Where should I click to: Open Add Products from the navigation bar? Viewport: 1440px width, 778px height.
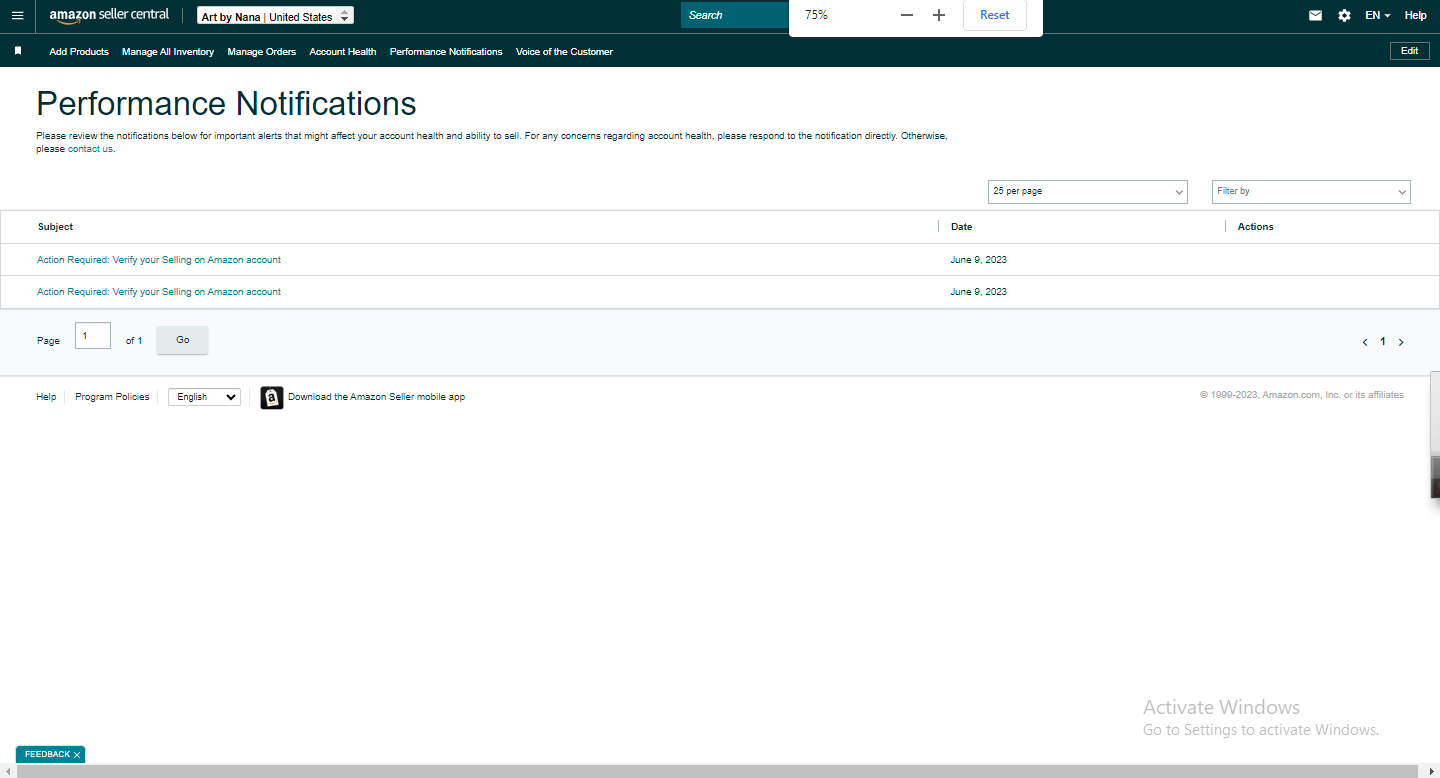pos(79,52)
